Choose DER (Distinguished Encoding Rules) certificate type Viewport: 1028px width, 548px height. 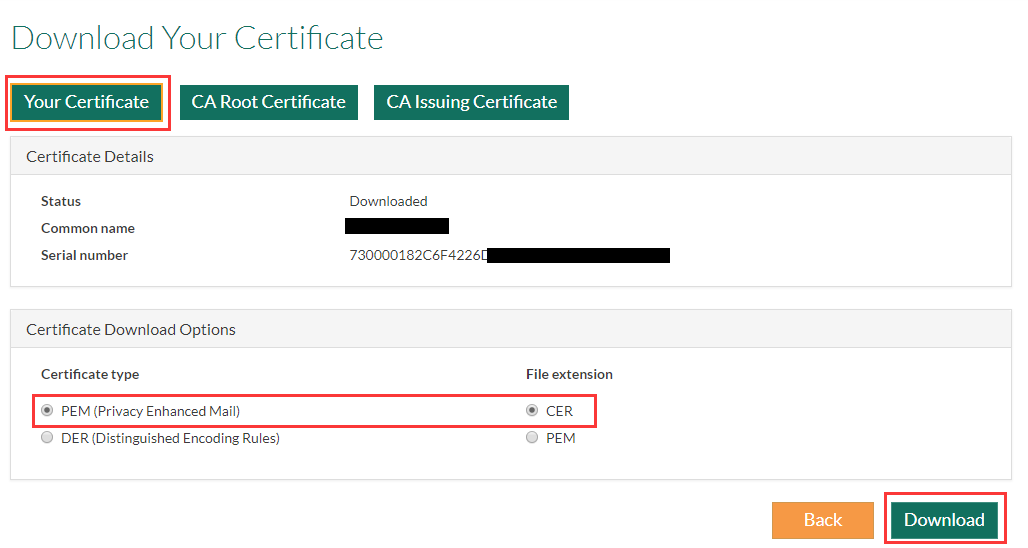pos(47,438)
